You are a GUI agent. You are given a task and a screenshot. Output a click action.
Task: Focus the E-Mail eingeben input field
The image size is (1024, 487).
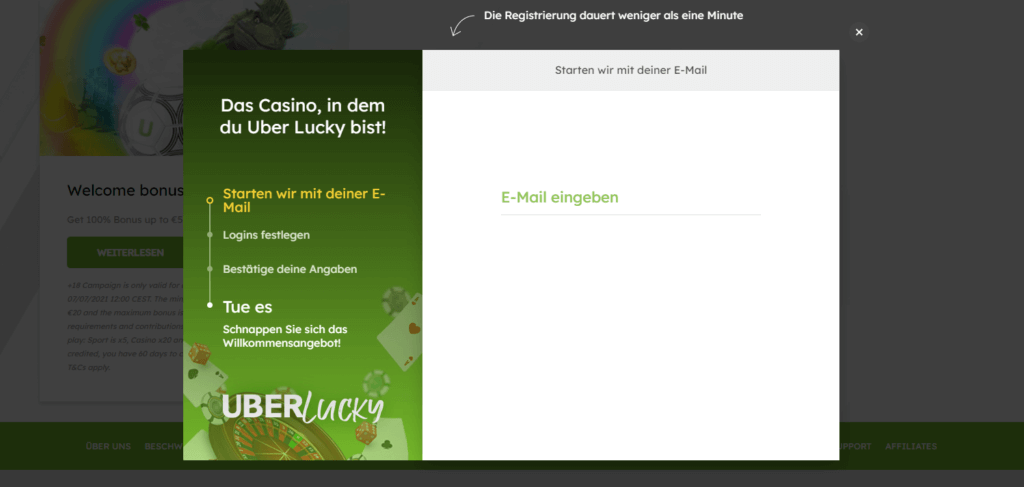coord(631,198)
